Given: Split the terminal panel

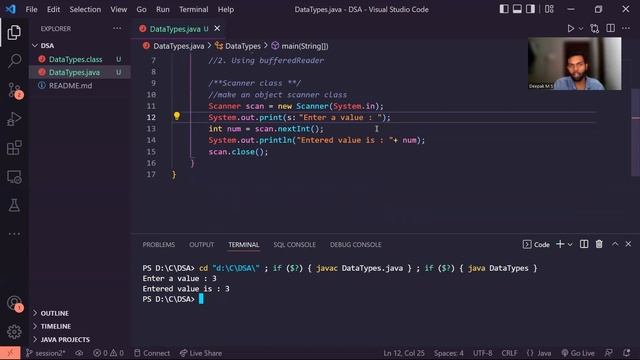Looking at the screenshot, I should [x=584, y=244].
